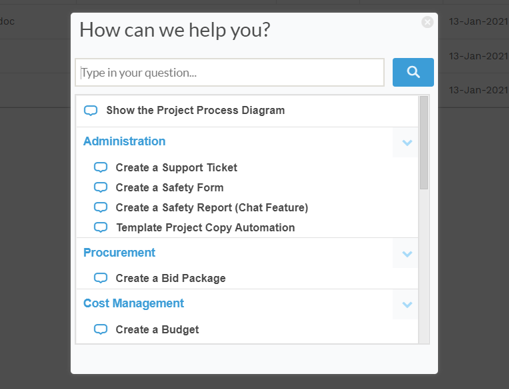
Task: Click chat icon beside Create a Safety Report
Action: pyautogui.click(x=100, y=207)
